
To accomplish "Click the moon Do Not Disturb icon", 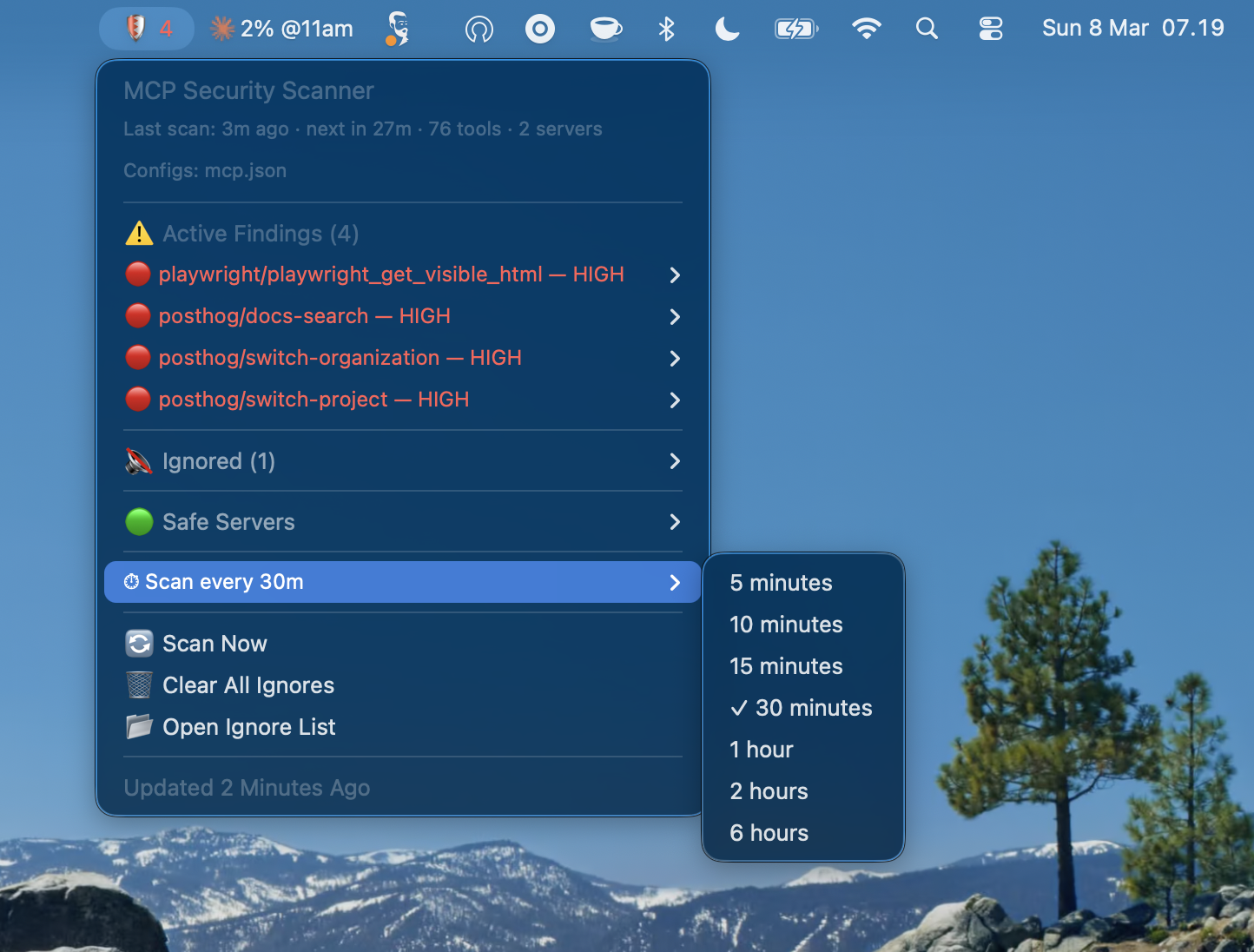I will 727,28.
